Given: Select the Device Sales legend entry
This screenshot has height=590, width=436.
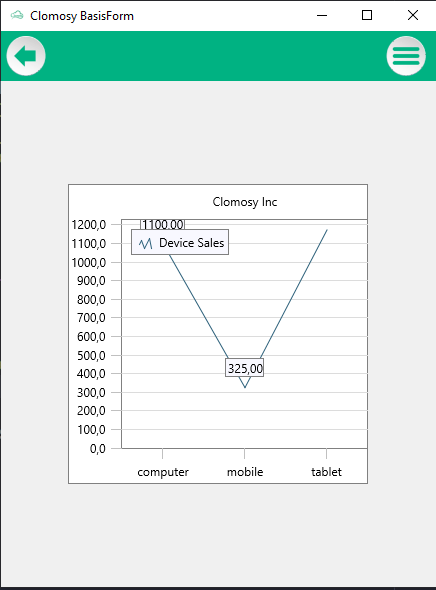Looking at the screenshot, I should point(180,242).
